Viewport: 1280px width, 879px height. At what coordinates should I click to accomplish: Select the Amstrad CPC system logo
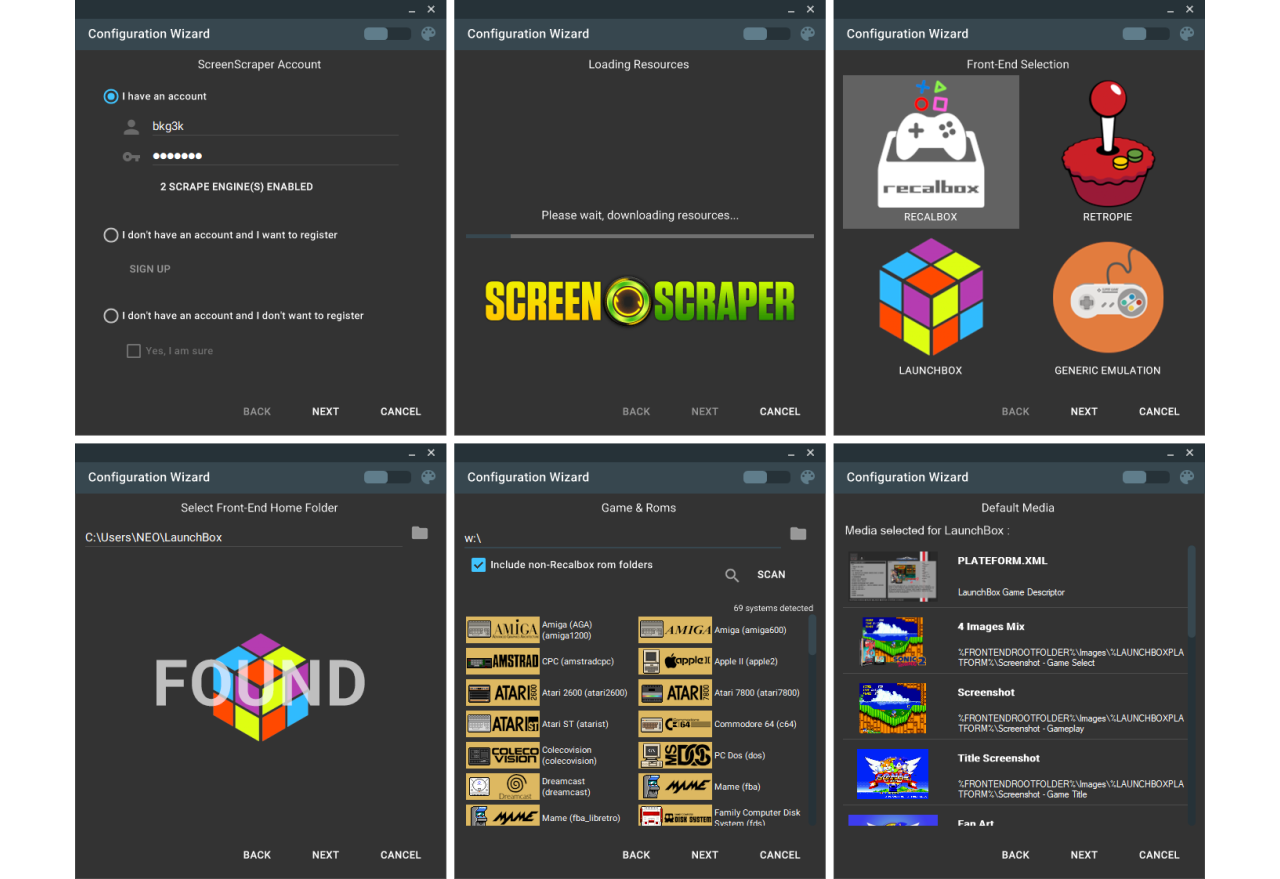502,661
